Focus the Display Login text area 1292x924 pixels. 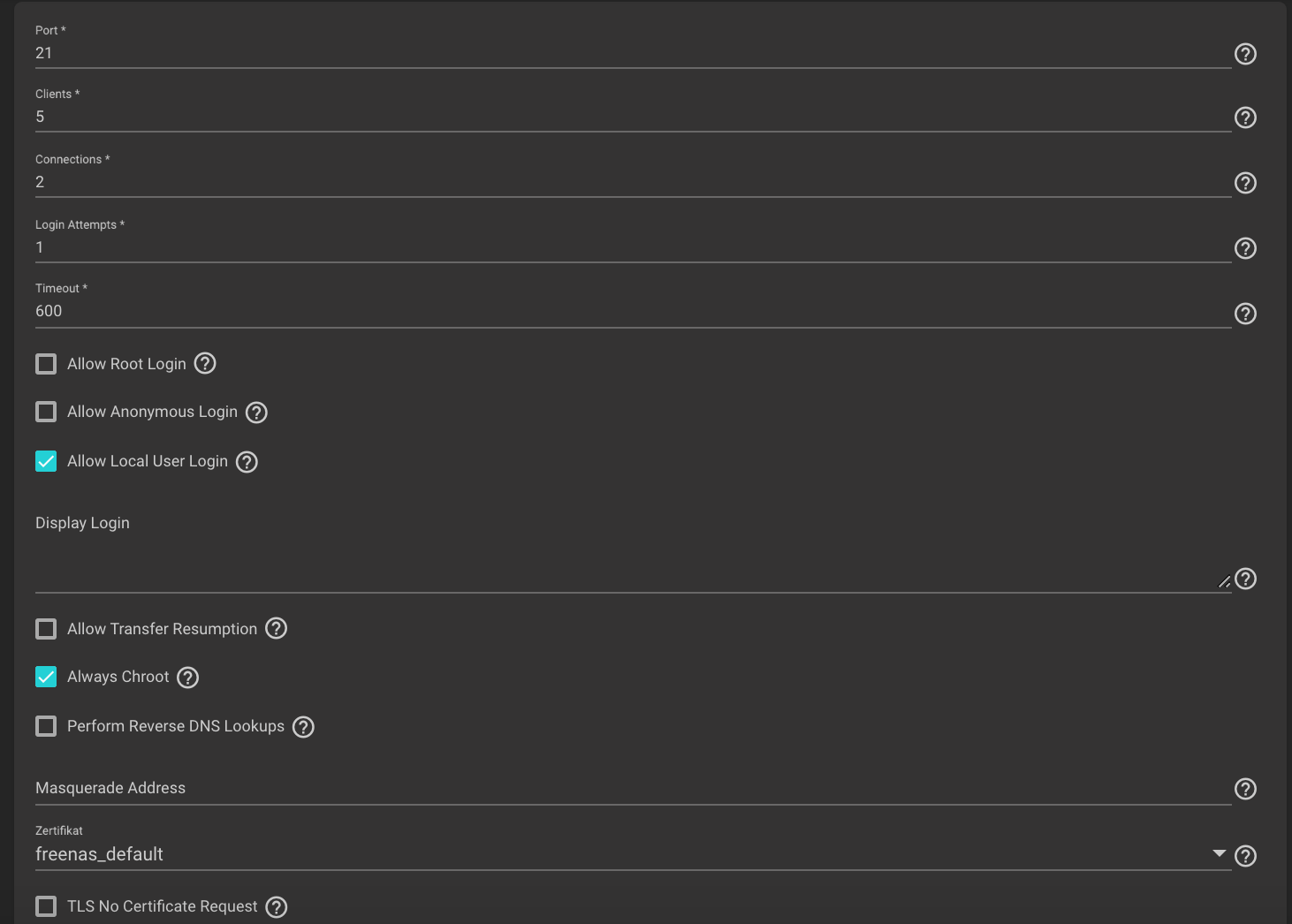point(633,565)
